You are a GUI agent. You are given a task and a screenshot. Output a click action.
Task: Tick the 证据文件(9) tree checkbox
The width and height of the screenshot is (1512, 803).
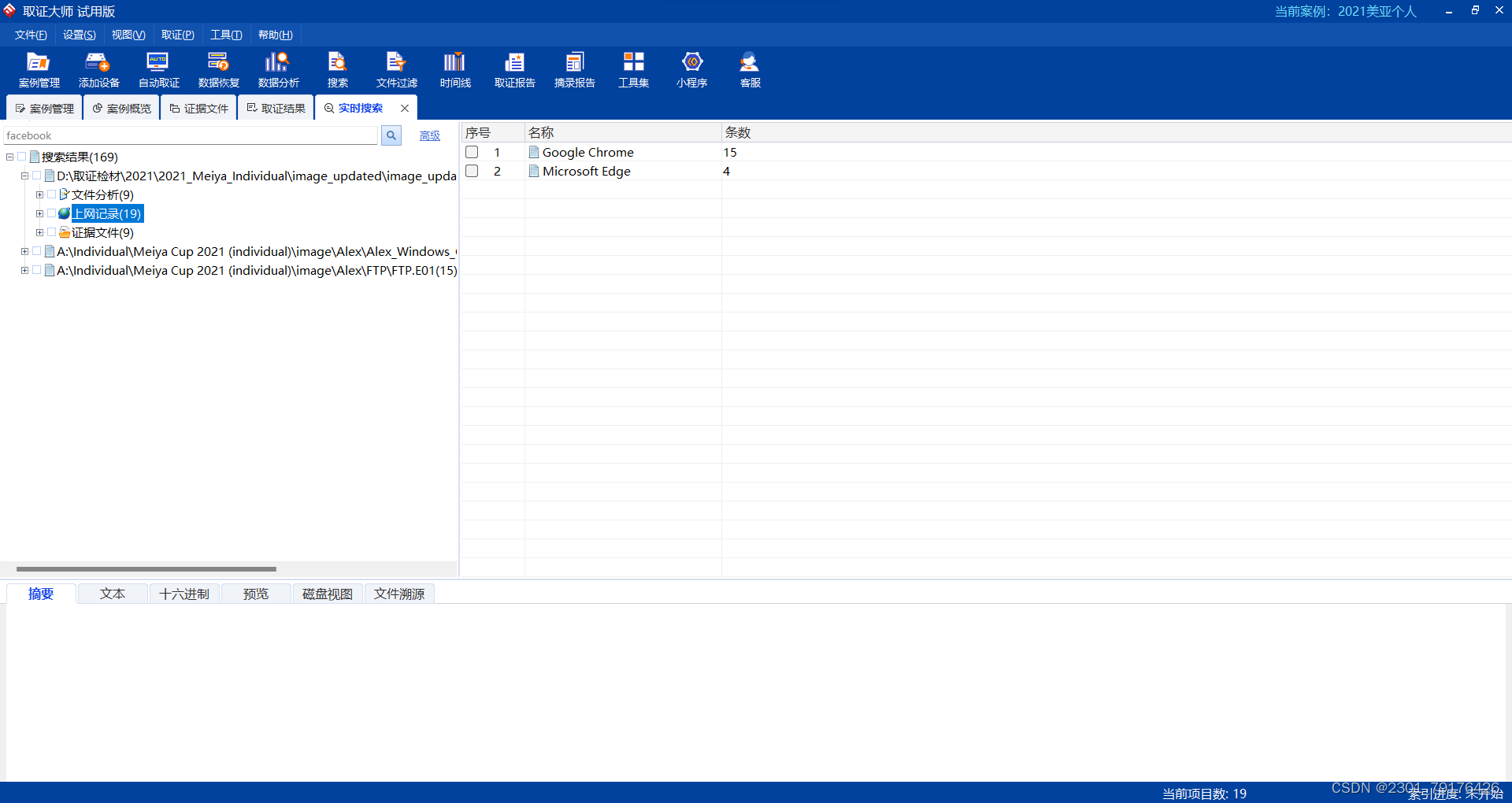pos(52,232)
